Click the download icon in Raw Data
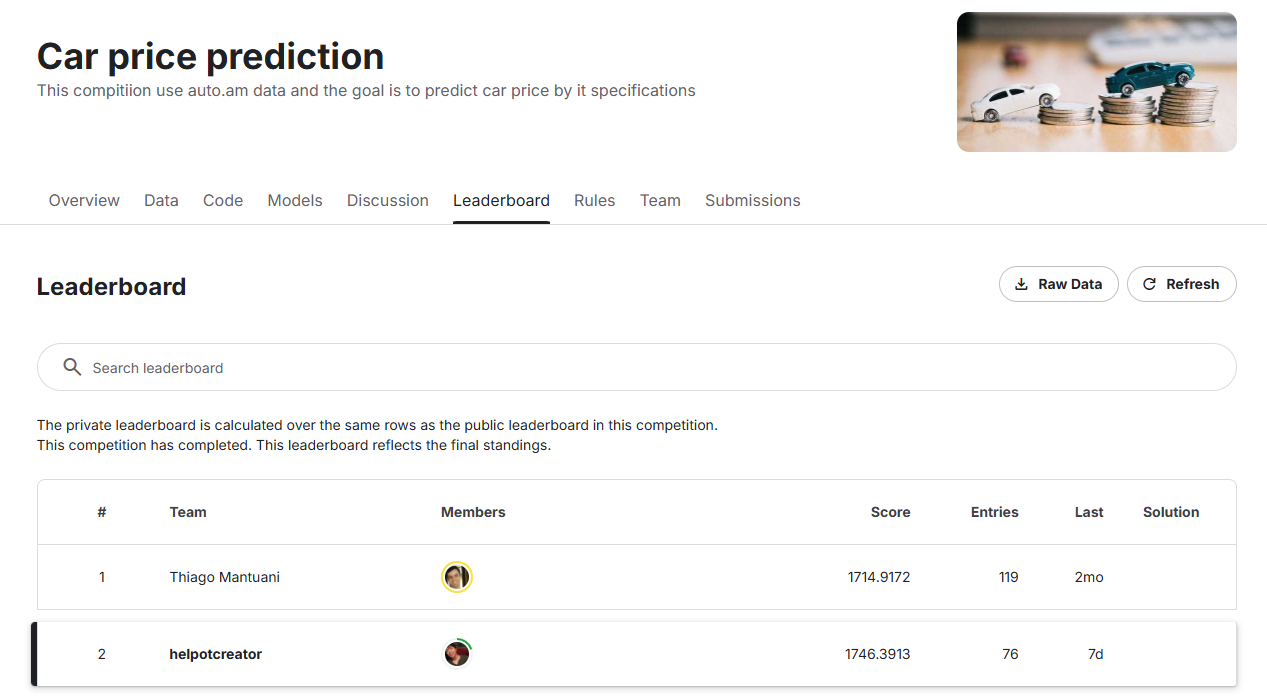 tap(1021, 284)
